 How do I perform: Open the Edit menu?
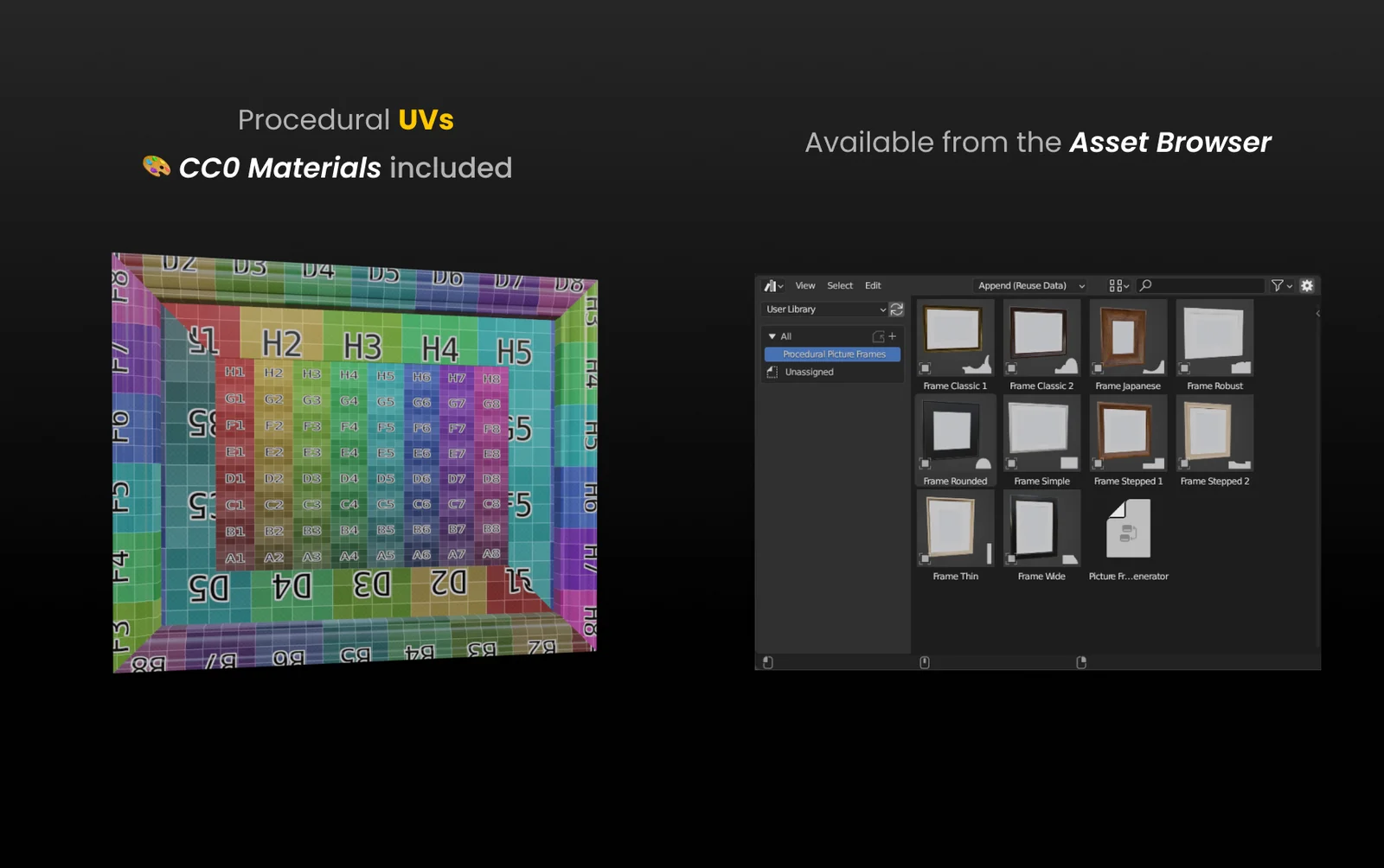(x=873, y=285)
